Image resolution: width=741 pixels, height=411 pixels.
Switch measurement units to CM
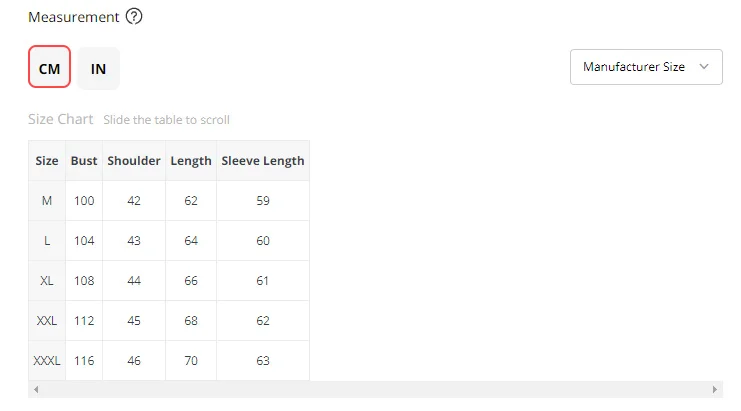tap(49, 68)
